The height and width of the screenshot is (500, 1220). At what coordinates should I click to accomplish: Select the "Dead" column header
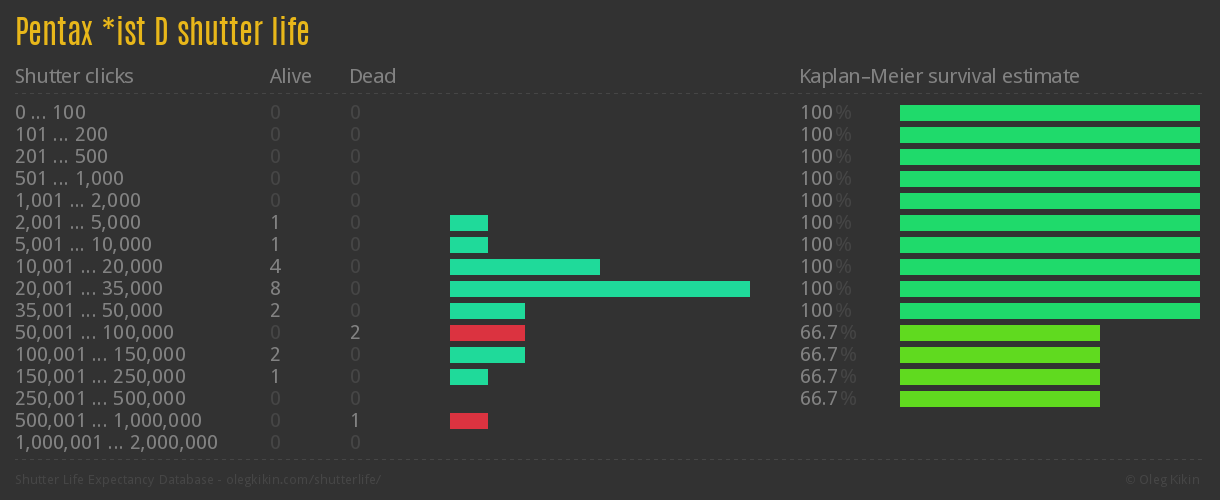(x=372, y=76)
